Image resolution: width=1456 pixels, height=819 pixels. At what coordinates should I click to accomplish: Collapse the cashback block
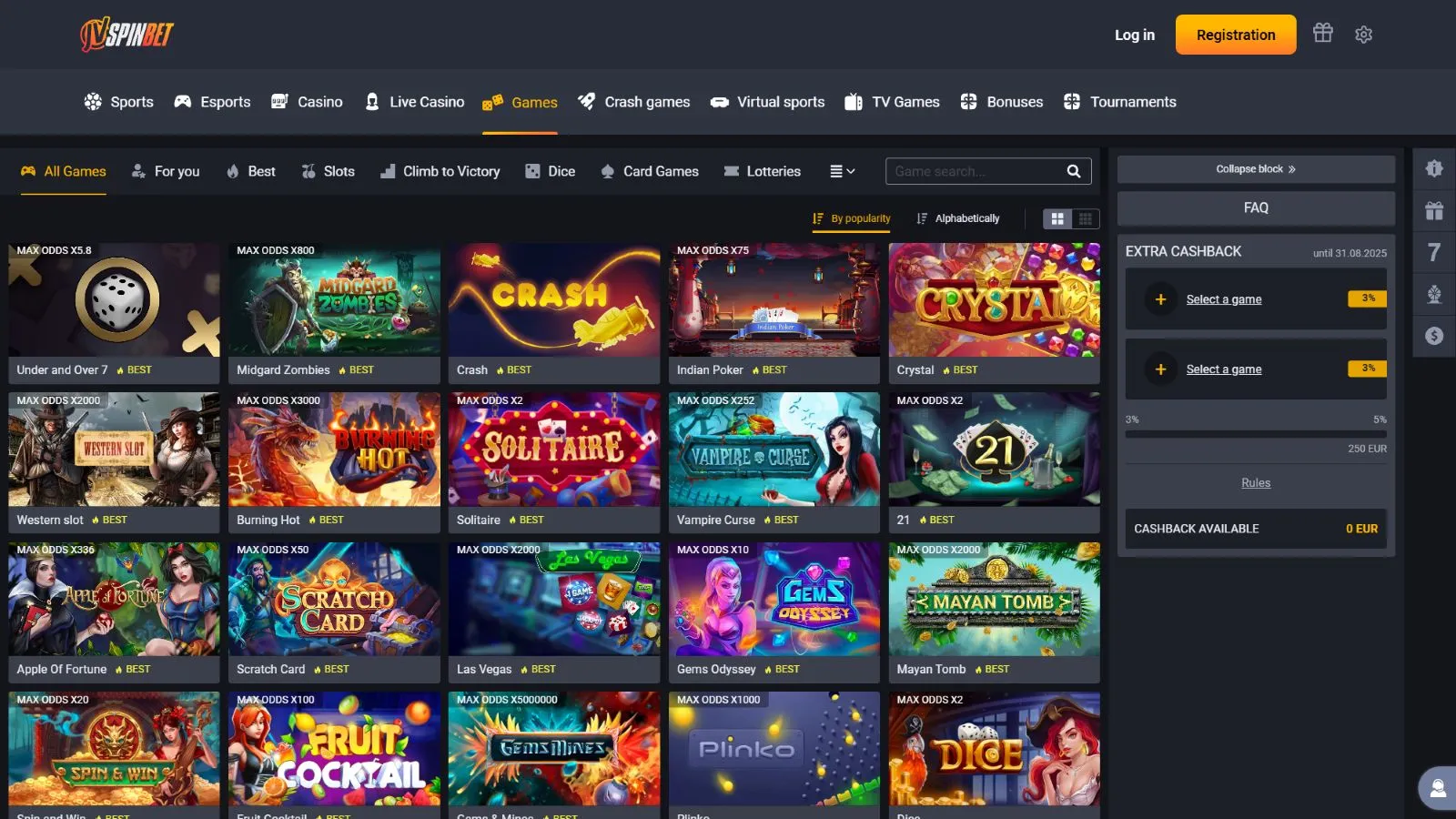click(1255, 169)
